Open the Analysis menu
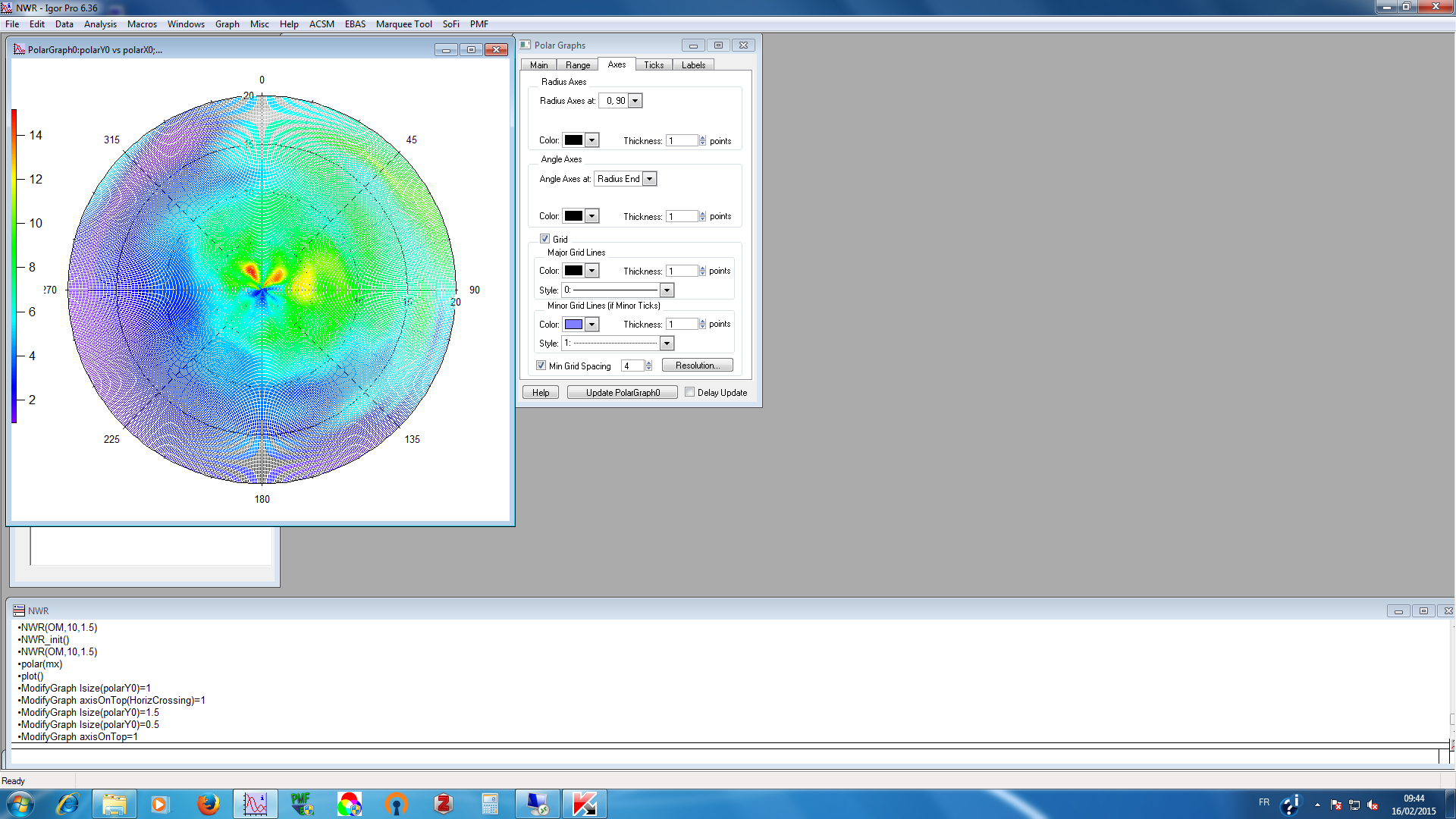 click(100, 24)
